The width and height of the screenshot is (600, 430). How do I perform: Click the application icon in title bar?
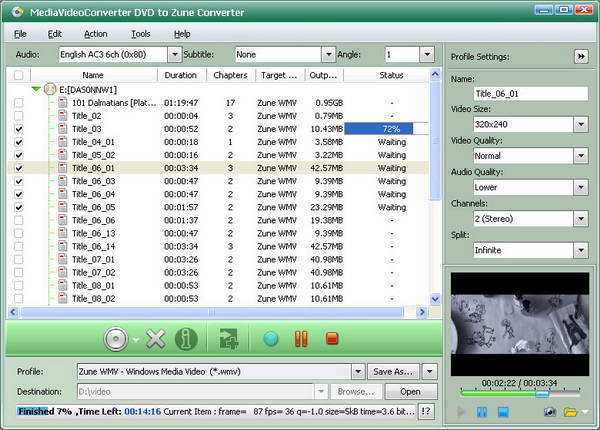[17, 12]
